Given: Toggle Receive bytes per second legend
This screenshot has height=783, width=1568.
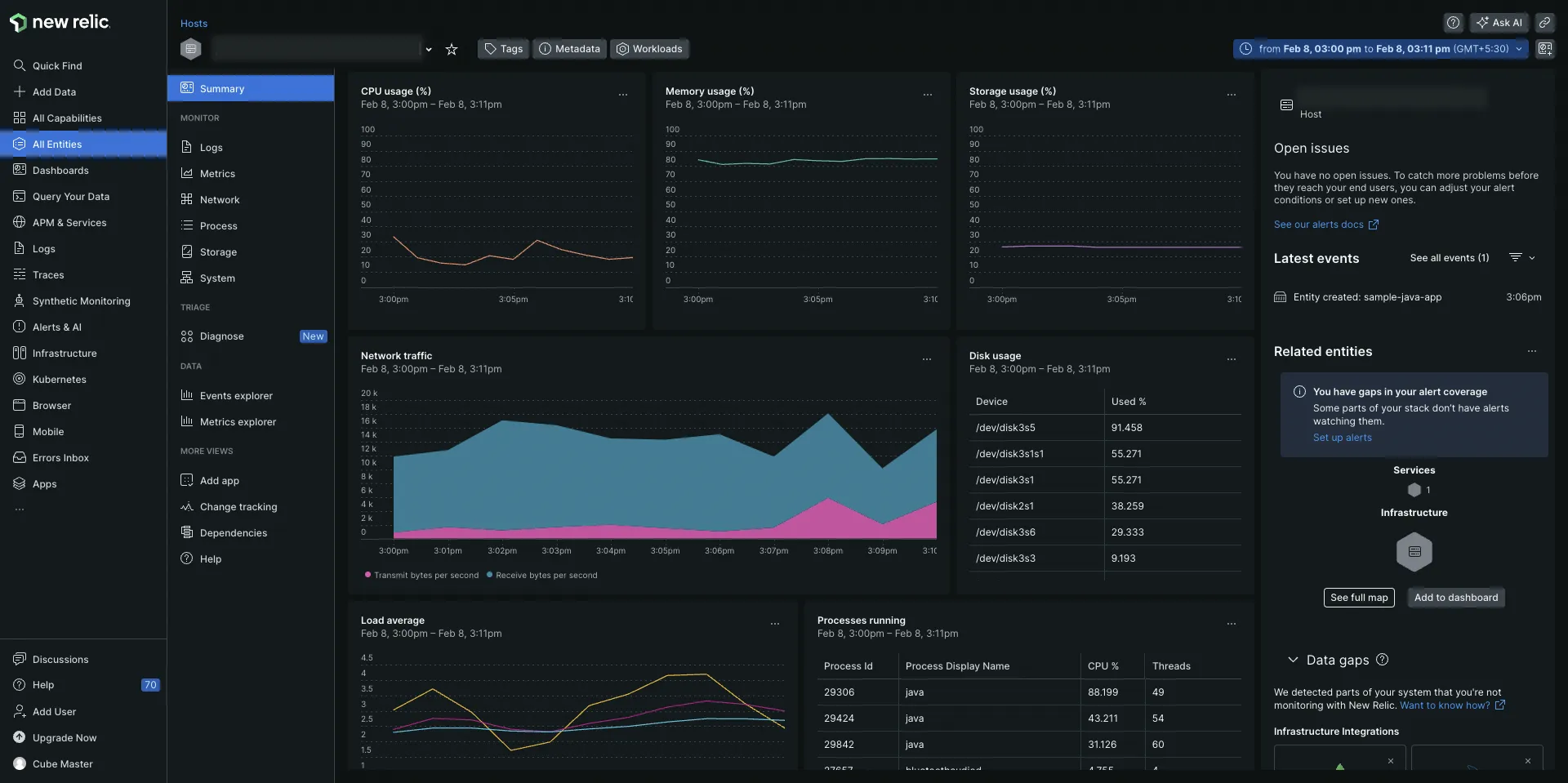Looking at the screenshot, I should coord(541,575).
